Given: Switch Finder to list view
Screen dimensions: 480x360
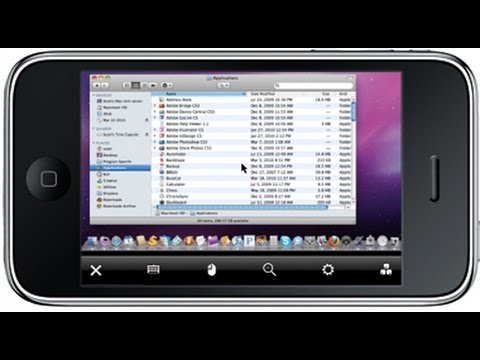Looking at the screenshot, I should [x=135, y=85].
